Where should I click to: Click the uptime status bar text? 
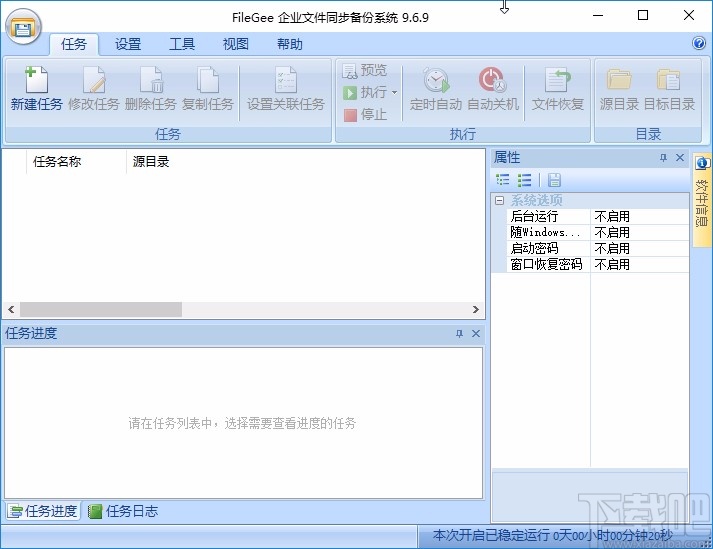(x=552, y=535)
